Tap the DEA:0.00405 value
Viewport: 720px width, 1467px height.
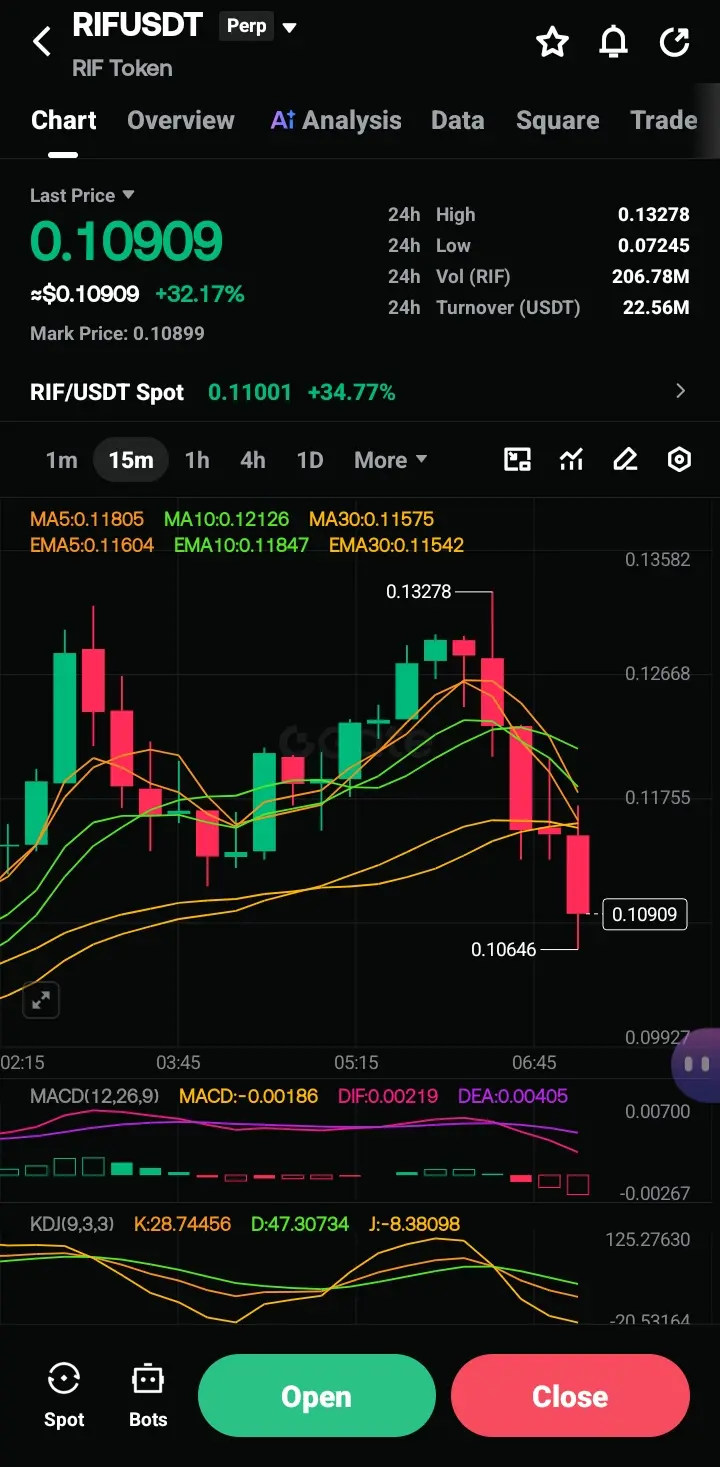[512, 1096]
